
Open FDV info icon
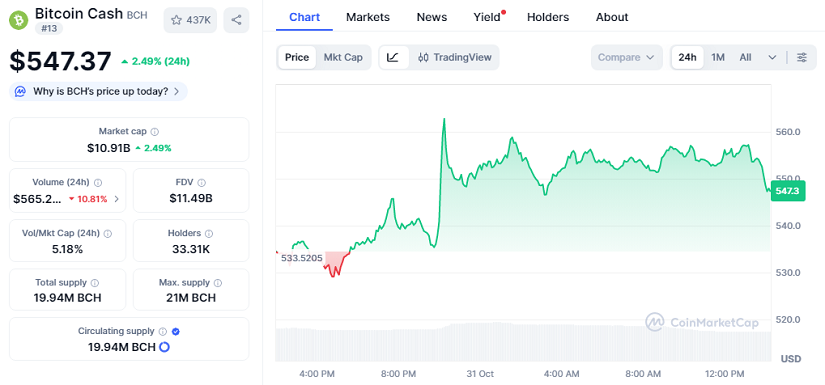pos(202,183)
